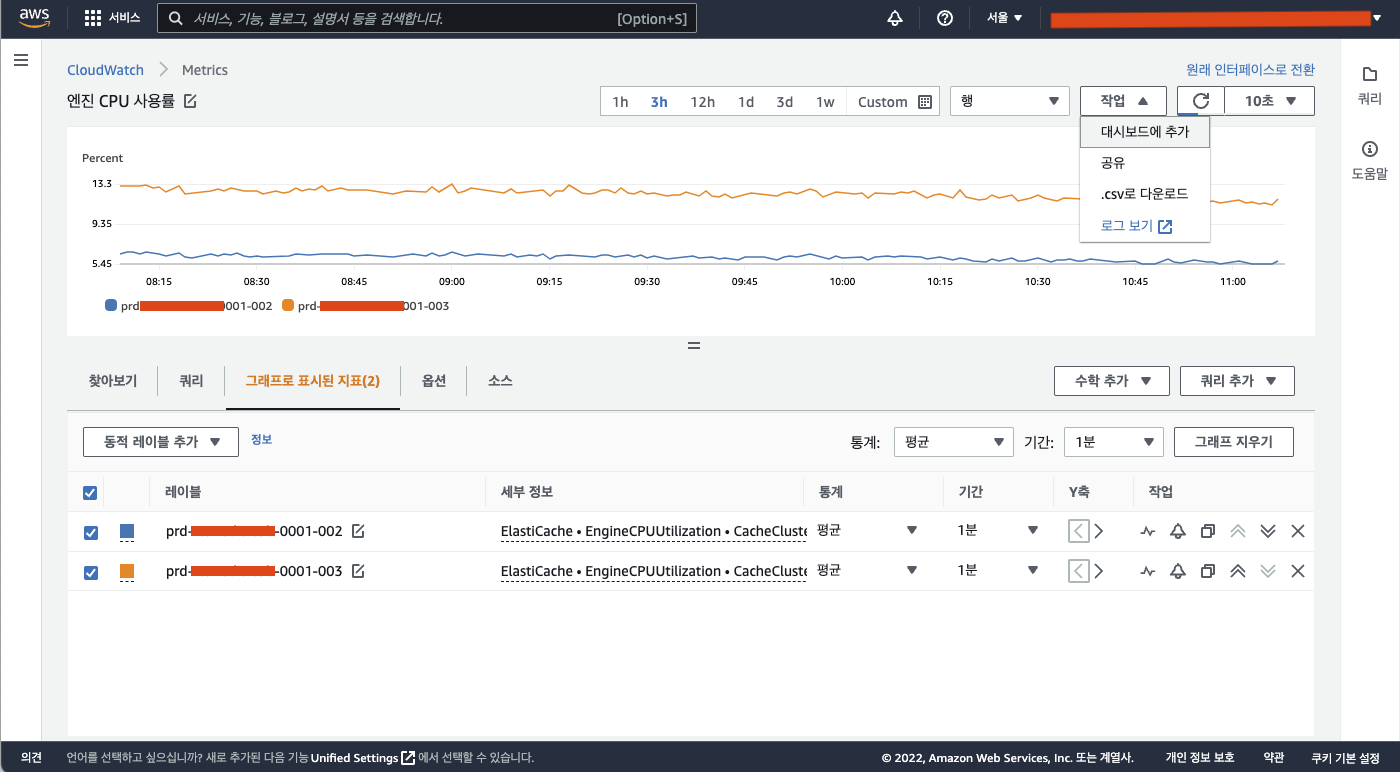
Task: Open the Custom time range calendar
Action: coord(894,102)
